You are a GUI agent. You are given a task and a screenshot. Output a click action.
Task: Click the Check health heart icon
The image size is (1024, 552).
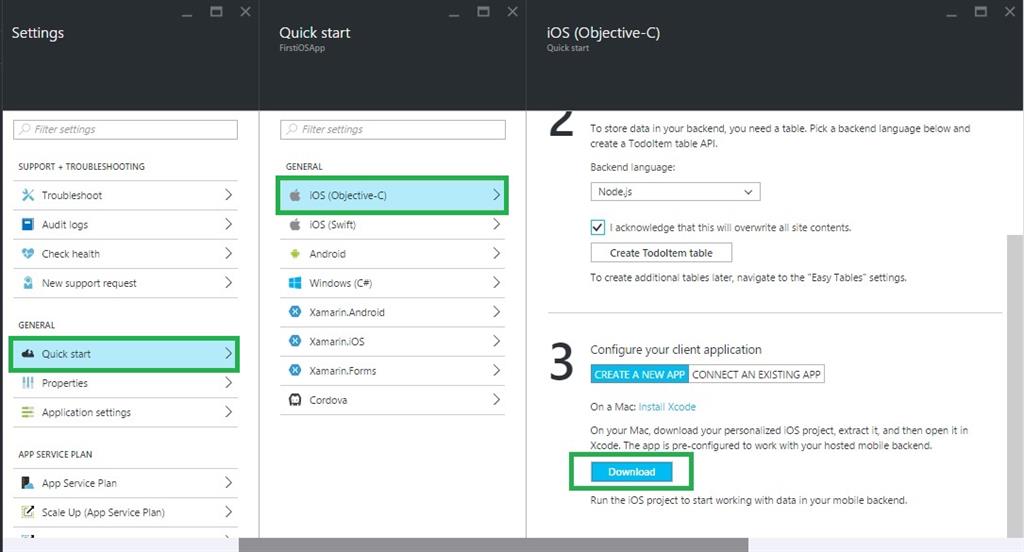(x=27, y=253)
